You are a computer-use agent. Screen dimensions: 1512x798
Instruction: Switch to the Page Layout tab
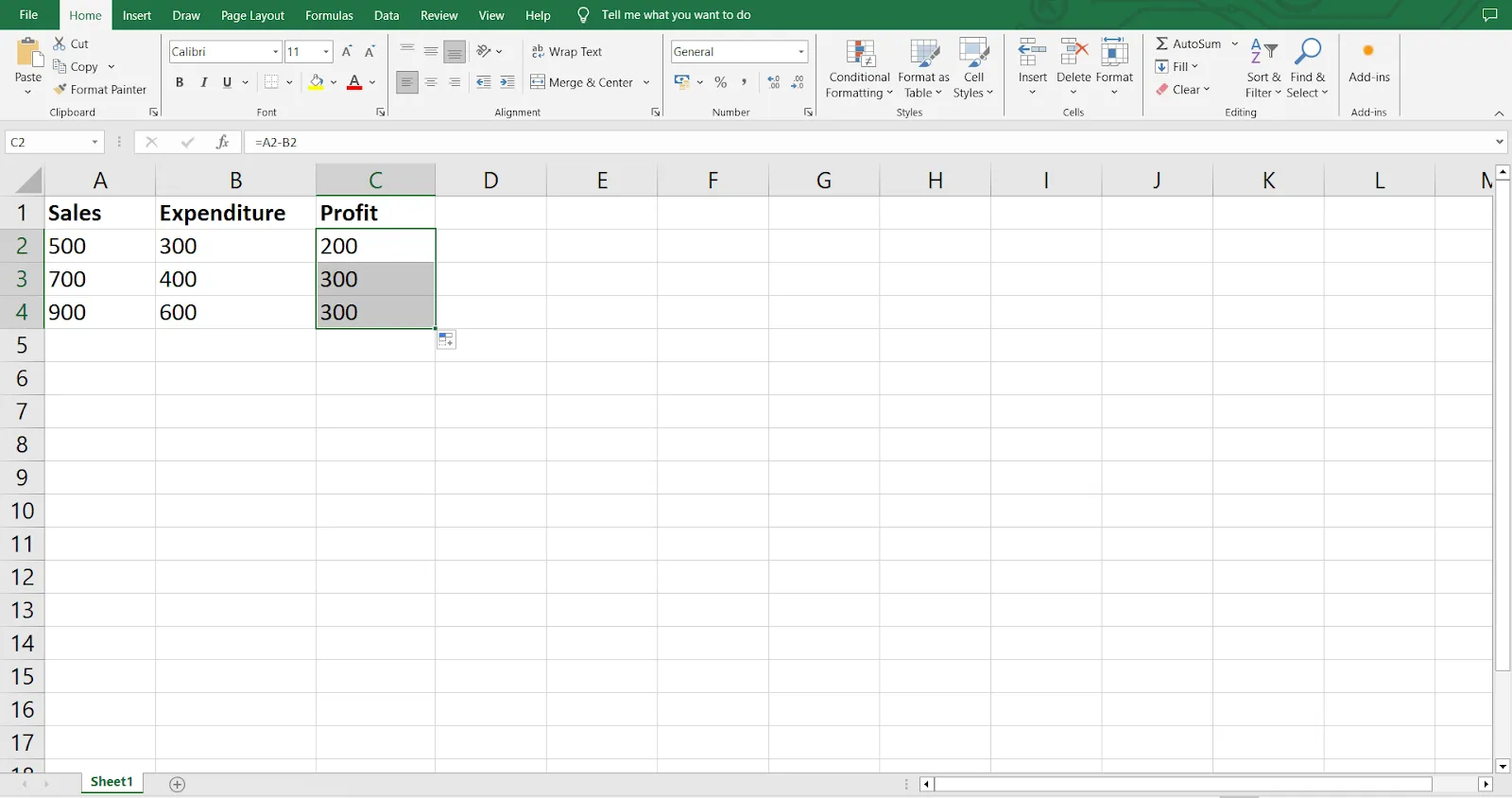click(252, 15)
